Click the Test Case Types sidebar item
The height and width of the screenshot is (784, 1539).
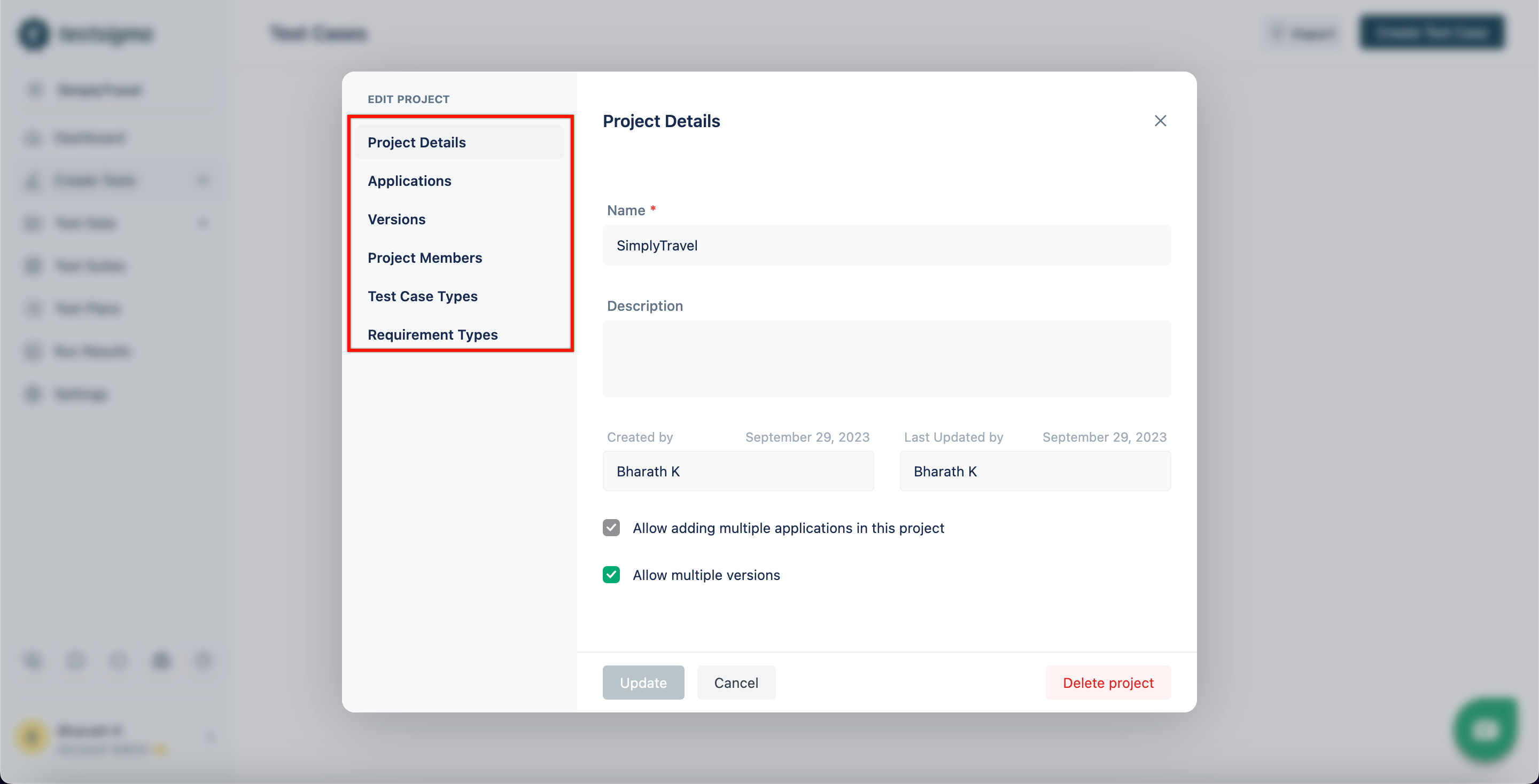[423, 295]
